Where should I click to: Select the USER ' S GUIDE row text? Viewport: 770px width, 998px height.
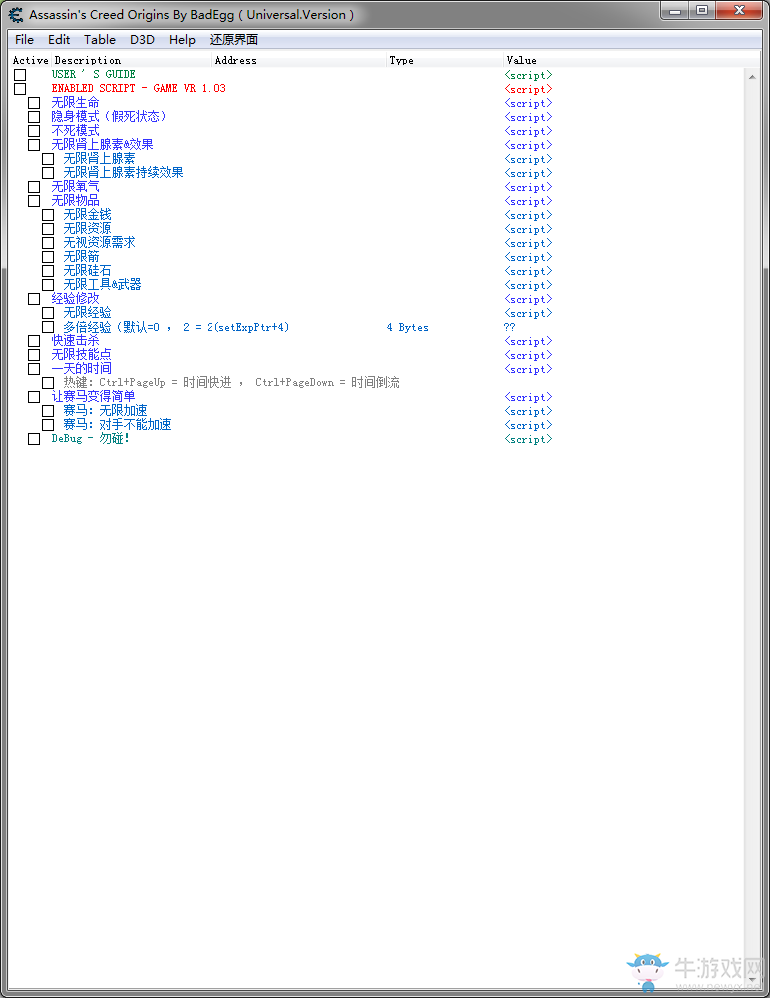(94, 74)
